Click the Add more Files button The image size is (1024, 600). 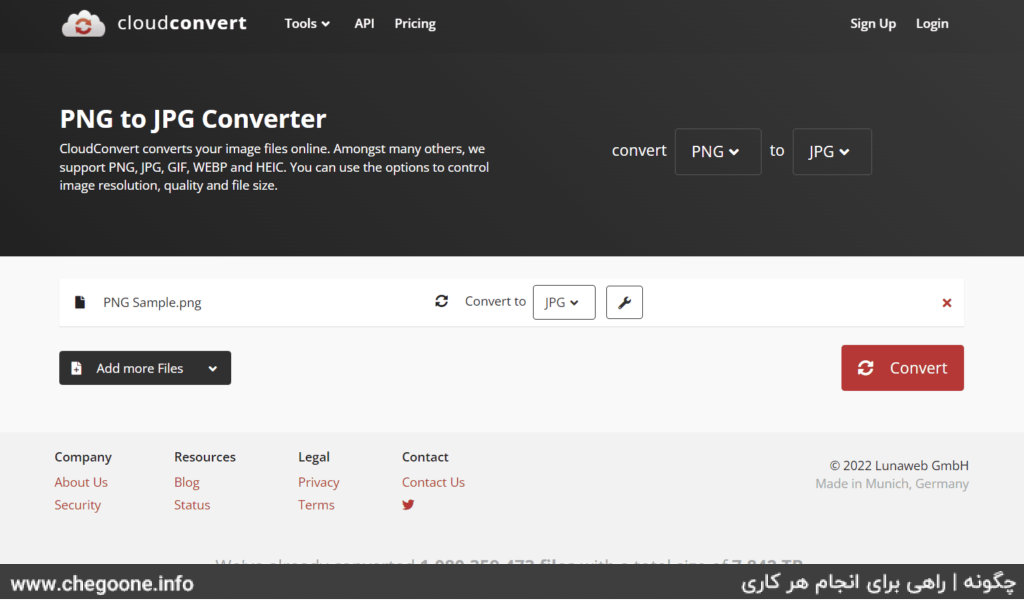tap(145, 368)
